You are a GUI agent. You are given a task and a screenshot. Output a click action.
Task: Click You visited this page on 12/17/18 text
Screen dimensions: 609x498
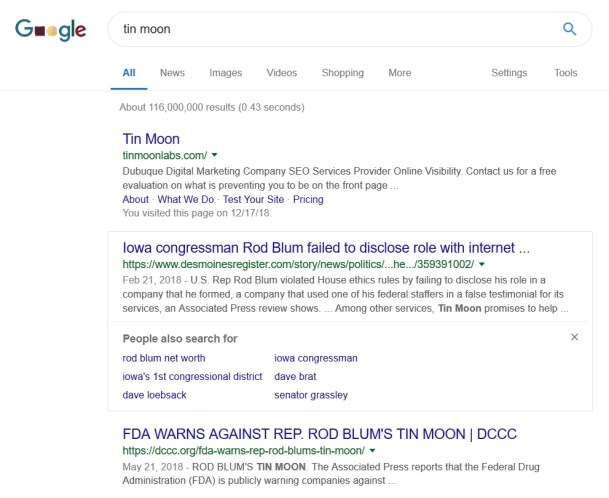click(x=197, y=213)
